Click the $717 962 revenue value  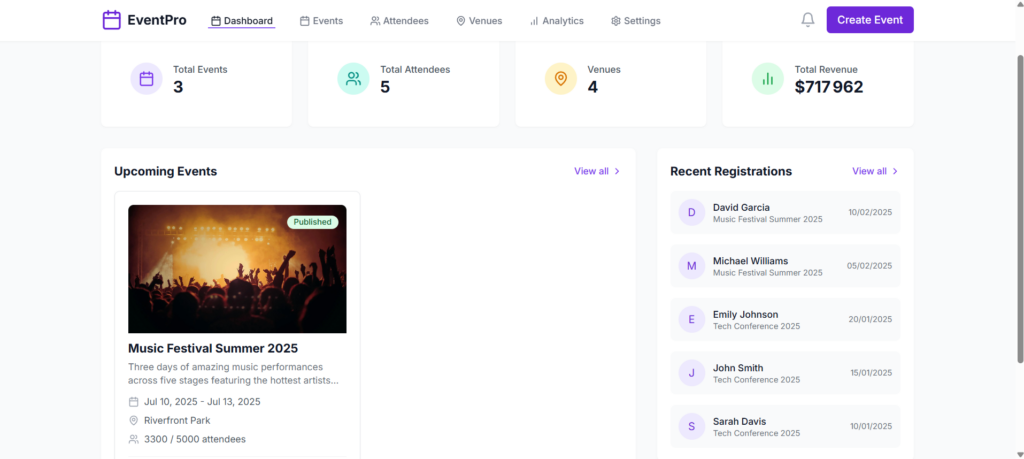click(x=829, y=87)
